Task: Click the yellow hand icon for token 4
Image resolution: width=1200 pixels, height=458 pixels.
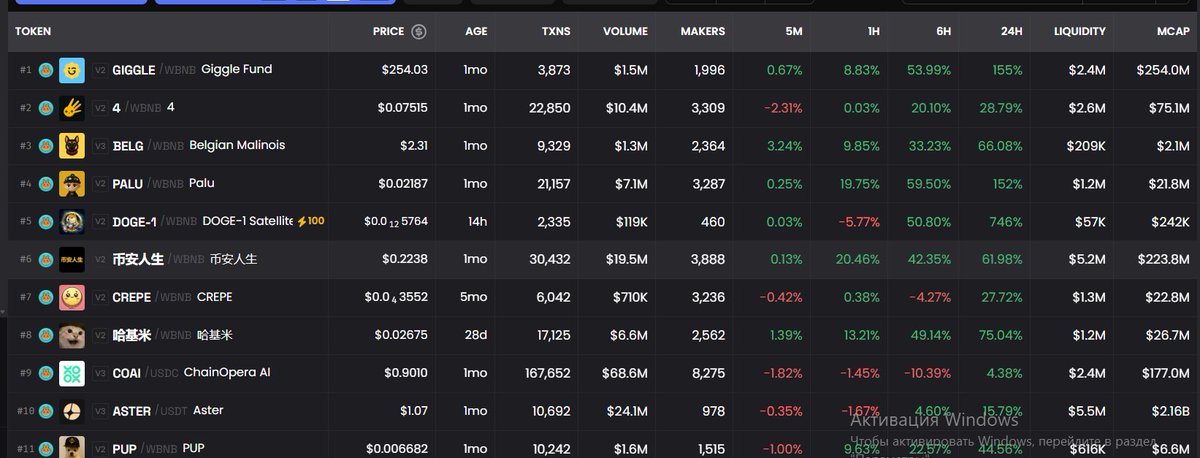Action: pyautogui.click(x=72, y=108)
